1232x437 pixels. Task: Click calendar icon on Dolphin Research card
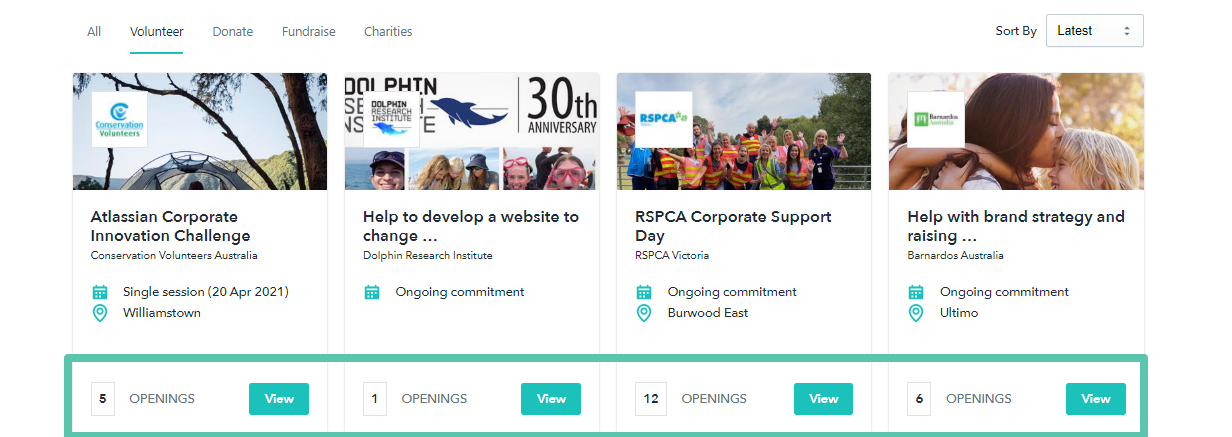click(x=372, y=292)
